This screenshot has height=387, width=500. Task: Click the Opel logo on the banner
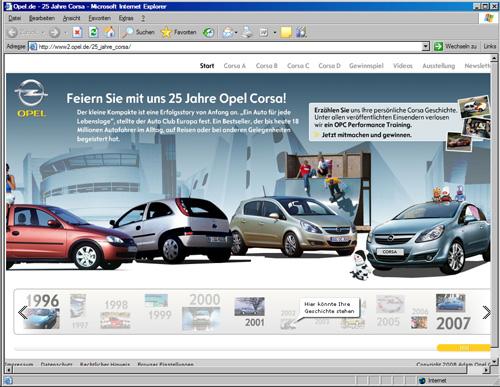(31, 98)
